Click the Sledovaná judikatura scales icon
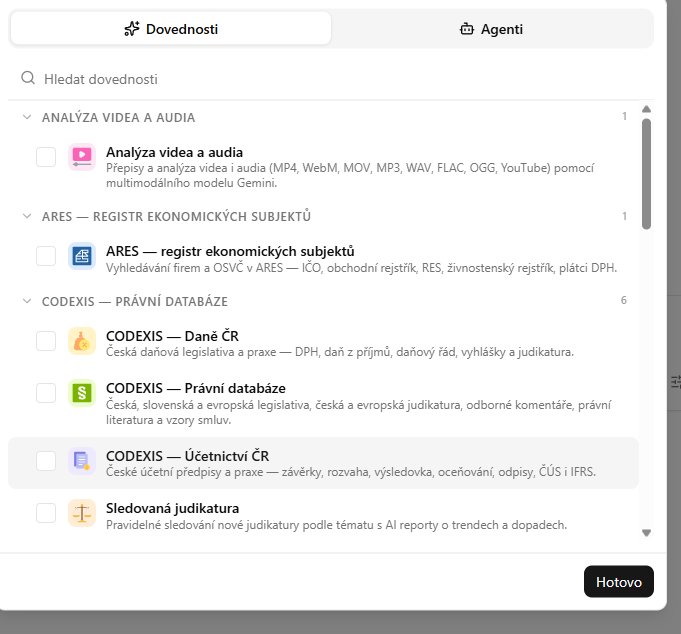The width and height of the screenshot is (681, 634). (x=82, y=513)
